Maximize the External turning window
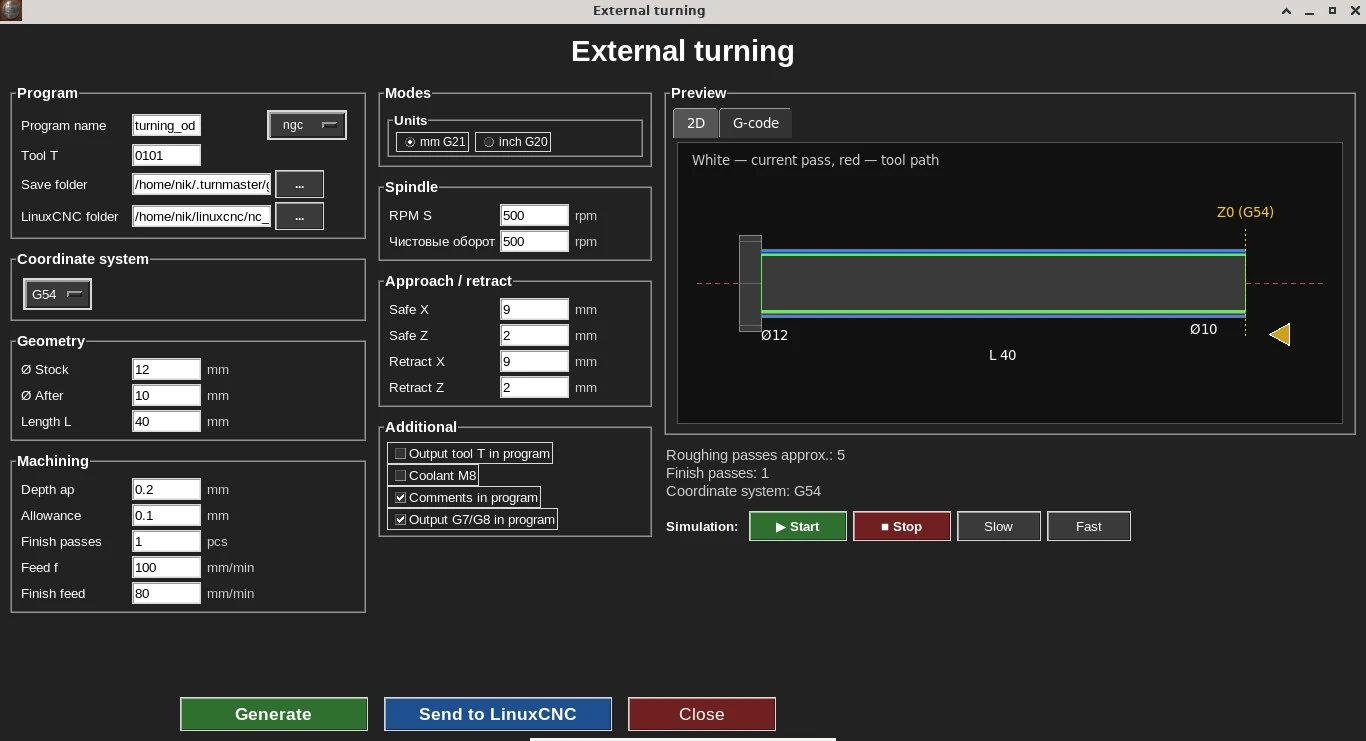Viewport: 1366px width, 741px height. tap(1332, 11)
